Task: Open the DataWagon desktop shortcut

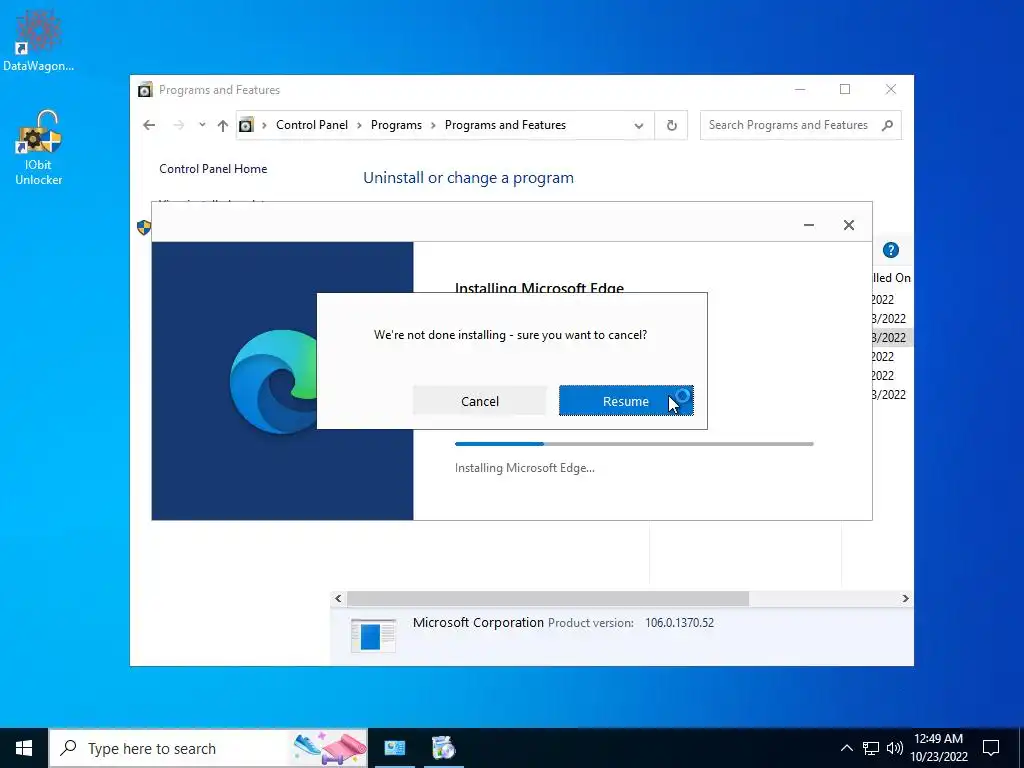Action: [x=38, y=39]
